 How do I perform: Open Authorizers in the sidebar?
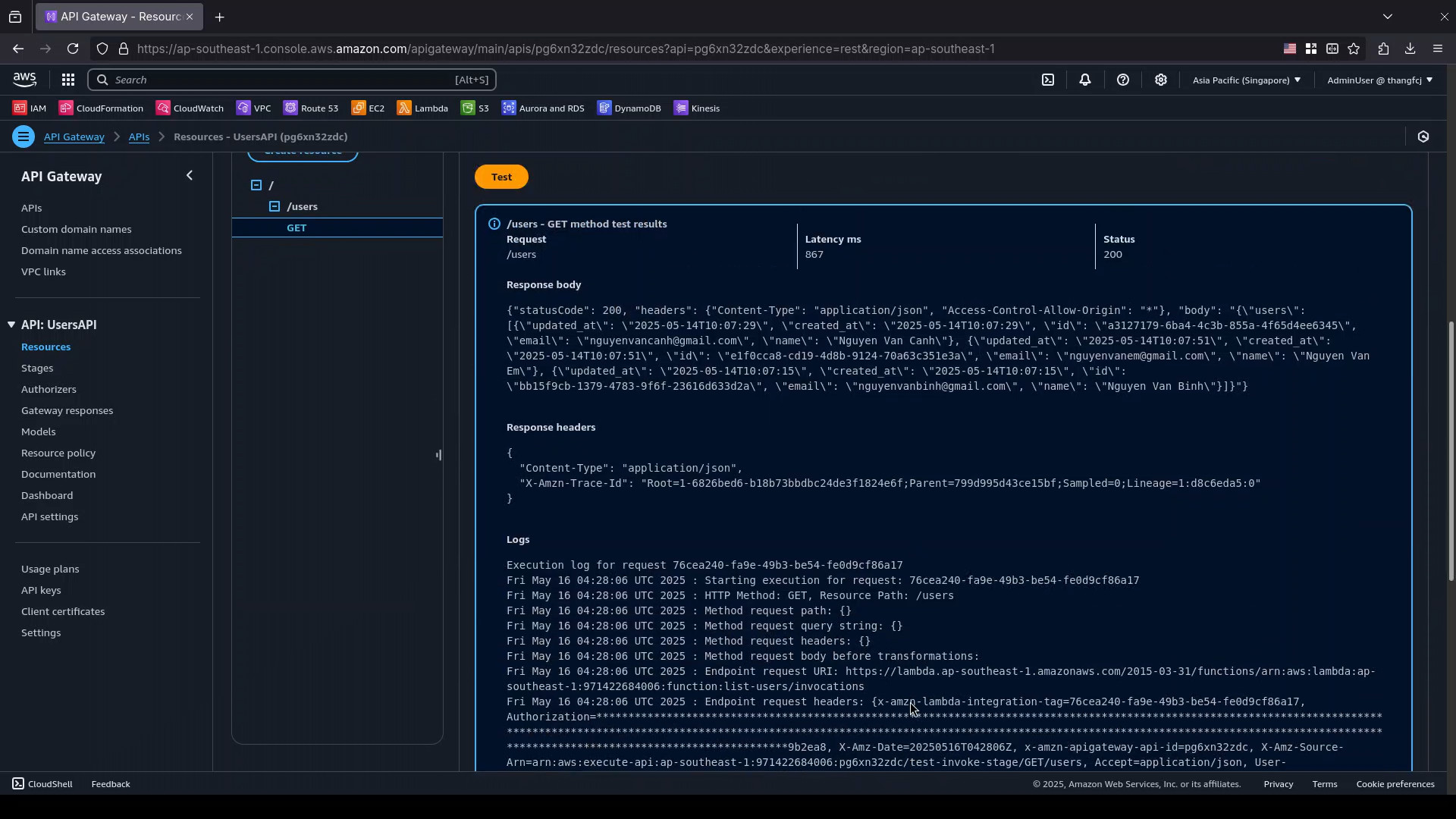(49, 389)
